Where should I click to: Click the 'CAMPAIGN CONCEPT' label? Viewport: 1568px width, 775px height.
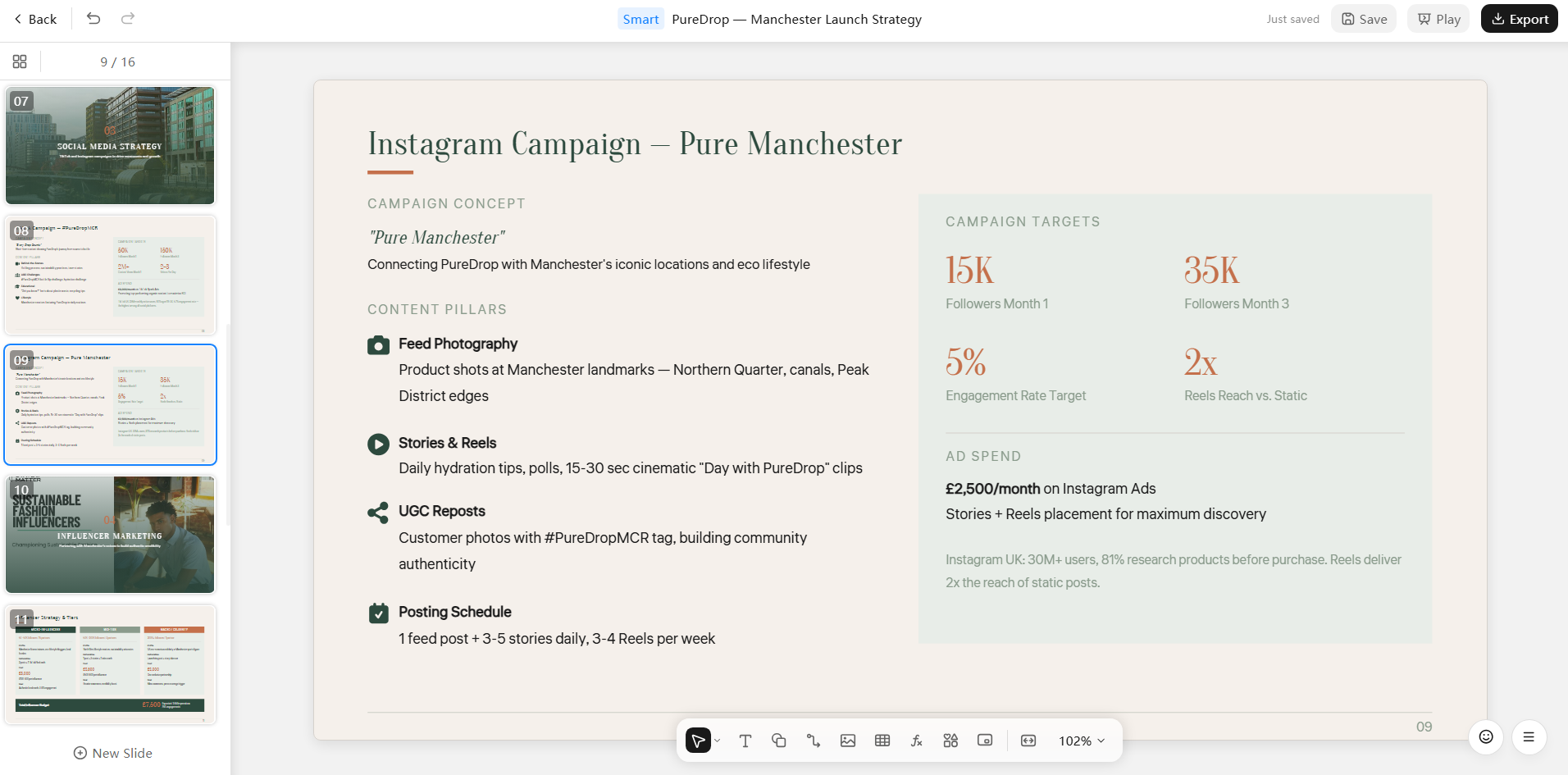[x=446, y=203]
